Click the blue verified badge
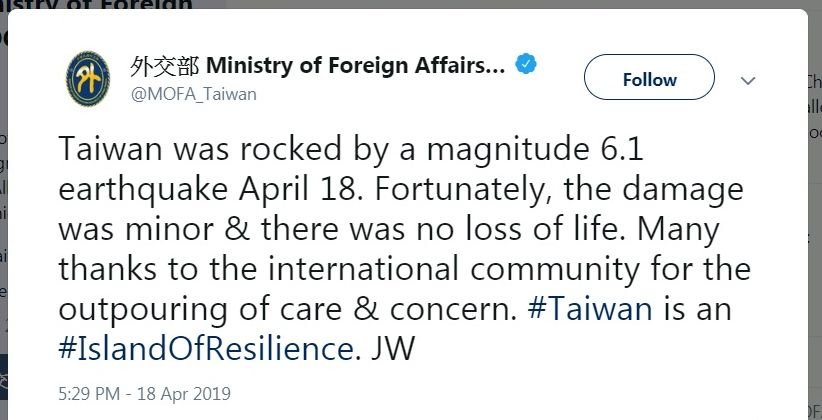Image resolution: width=822 pixels, height=420 pixels. tap(526, 64)
